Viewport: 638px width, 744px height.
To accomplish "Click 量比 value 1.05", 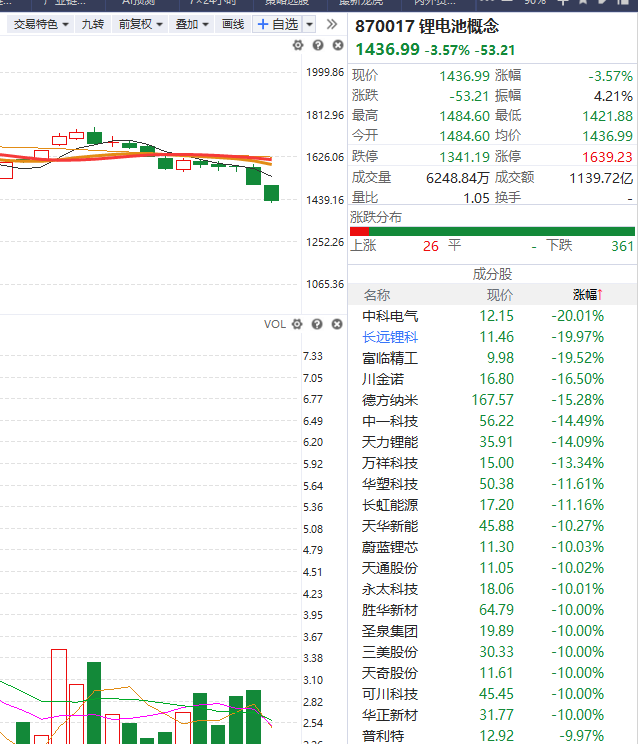I will (476, 198).
